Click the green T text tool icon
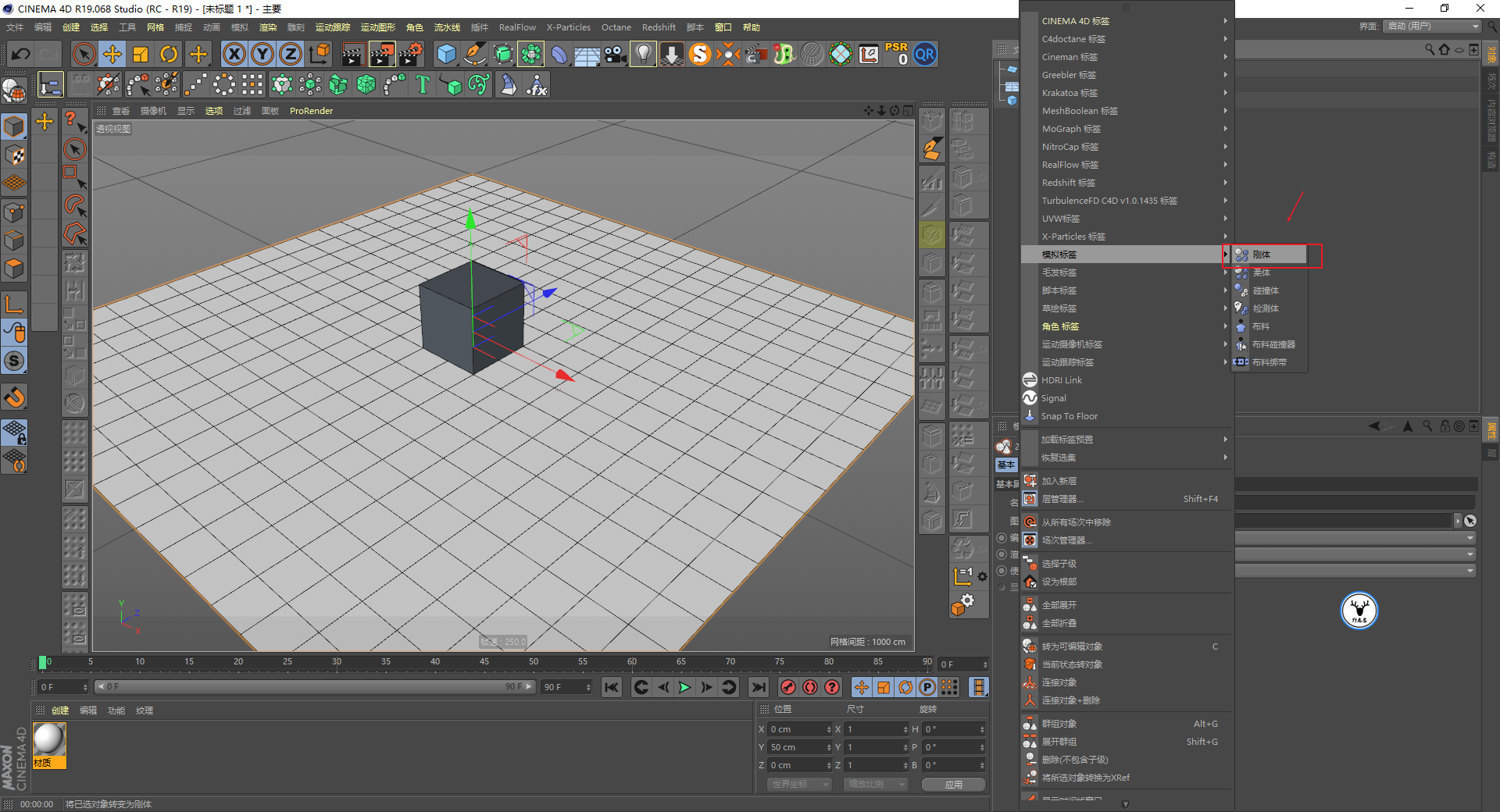 pyautogui.click(x=423, y=84)
